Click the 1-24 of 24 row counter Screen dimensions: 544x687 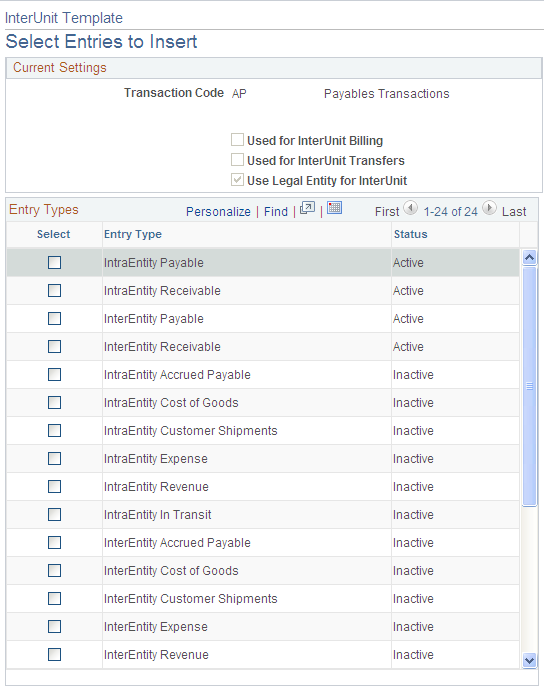point(450,212)
